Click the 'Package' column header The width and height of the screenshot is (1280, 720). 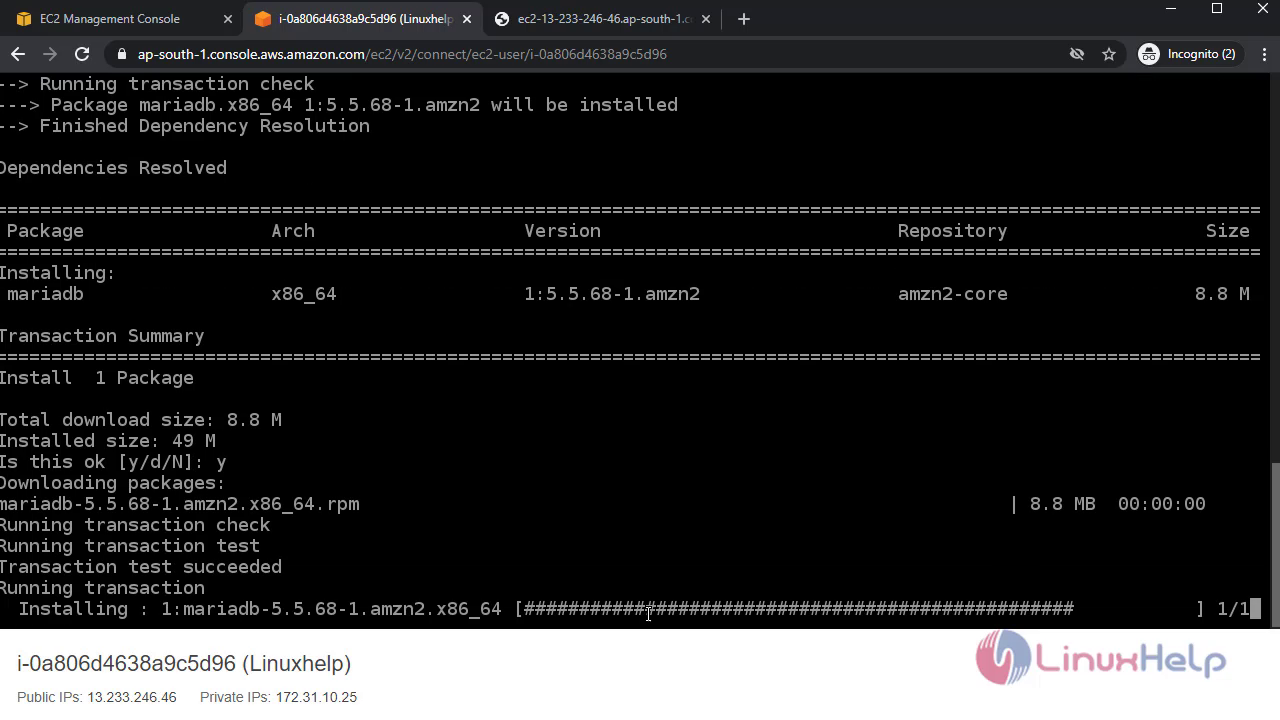coord(45,231)
